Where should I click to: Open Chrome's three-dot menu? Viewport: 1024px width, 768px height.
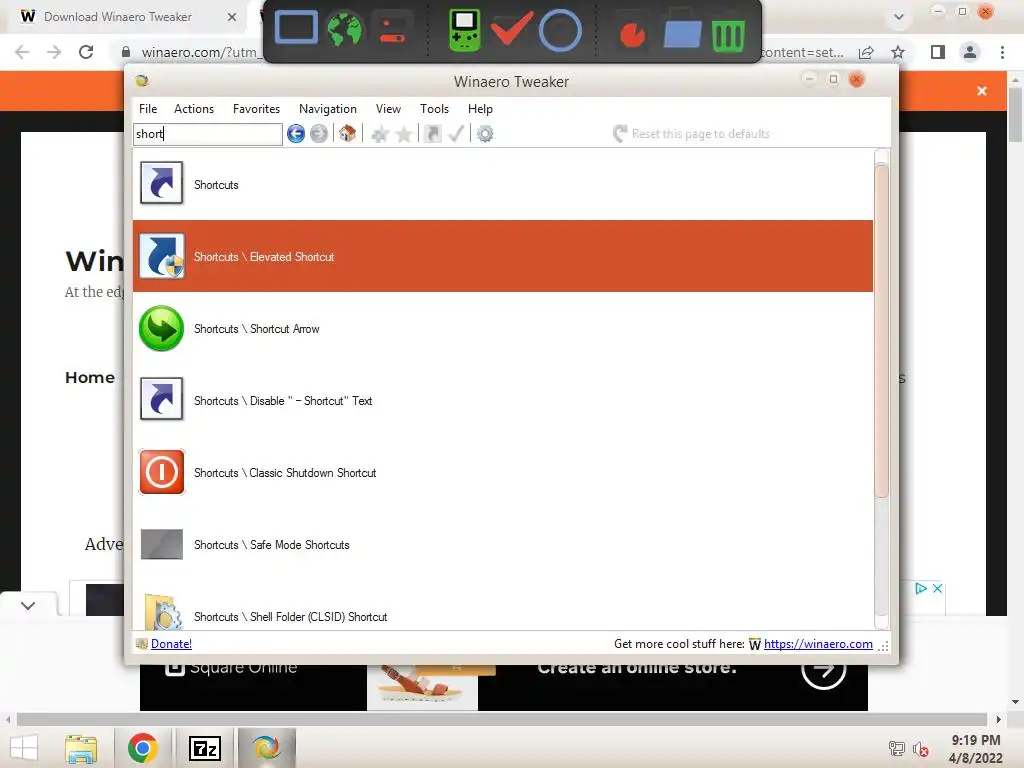[1002, 52]
